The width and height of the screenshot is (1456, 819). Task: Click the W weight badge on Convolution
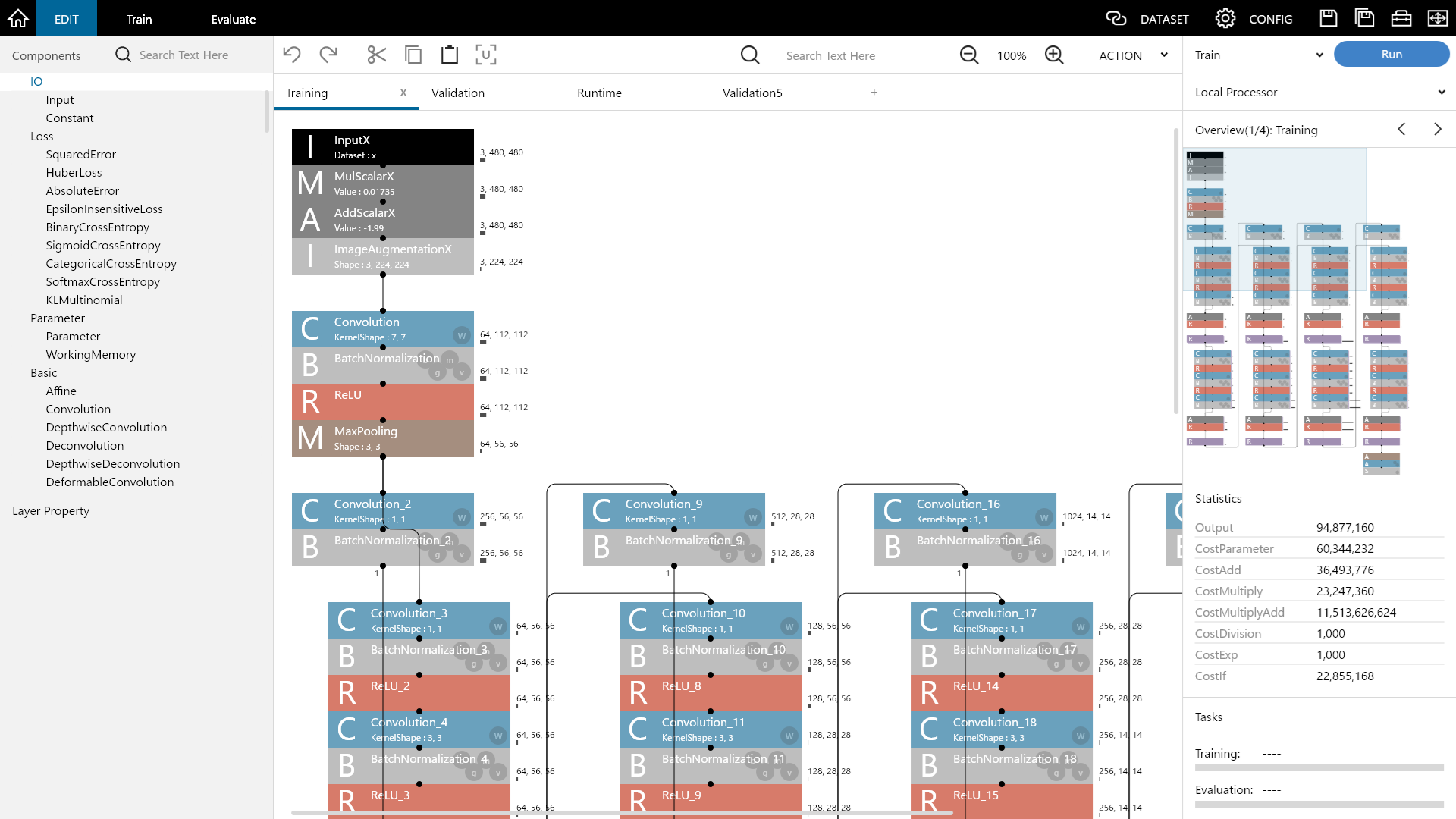tap(462, 335)
